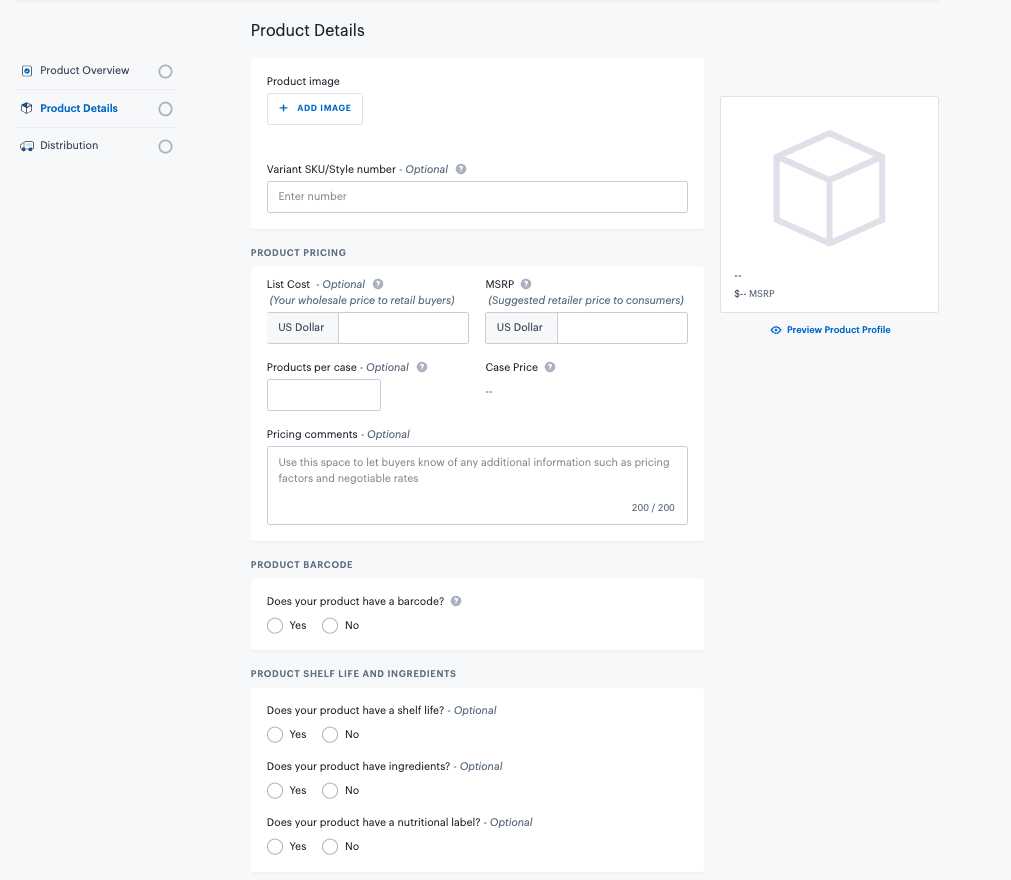Click help icon next to Variant SKU/Style number
This screenshot has height=880, width=1011.
coord(461,169)
